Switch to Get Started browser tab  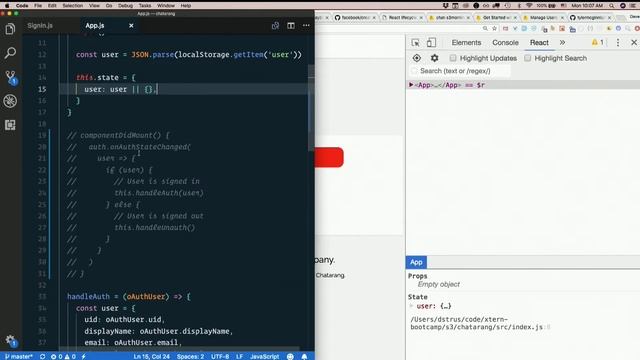(496, 18)
